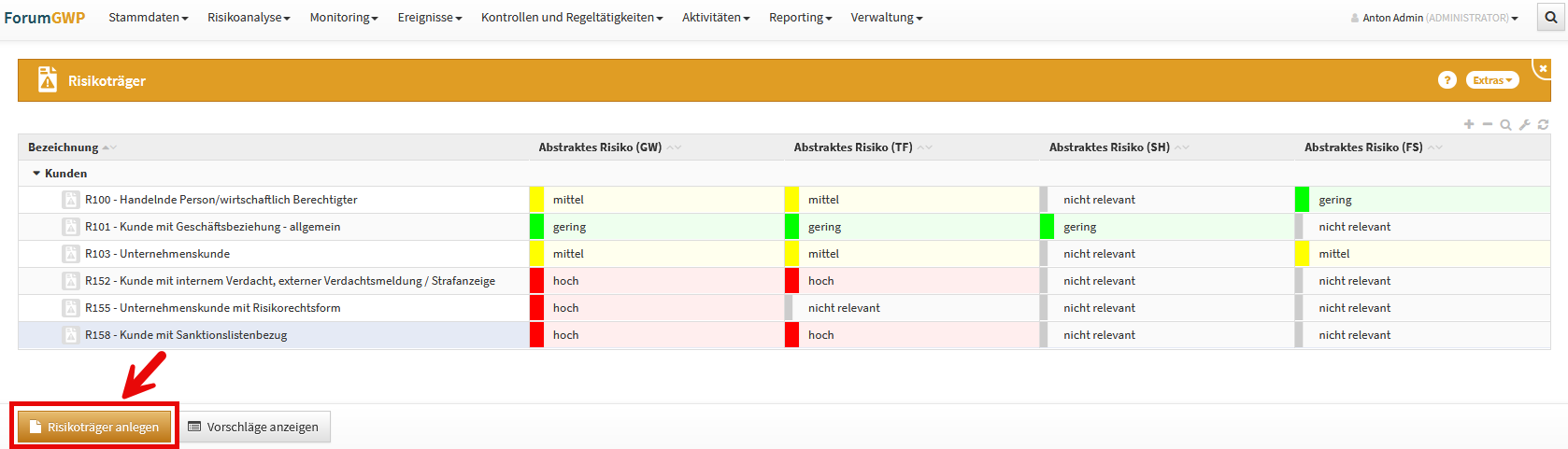This screenshot has height=449, width=1568.
Task: Open the Extras dropdown
Action: pos(1491,80)
